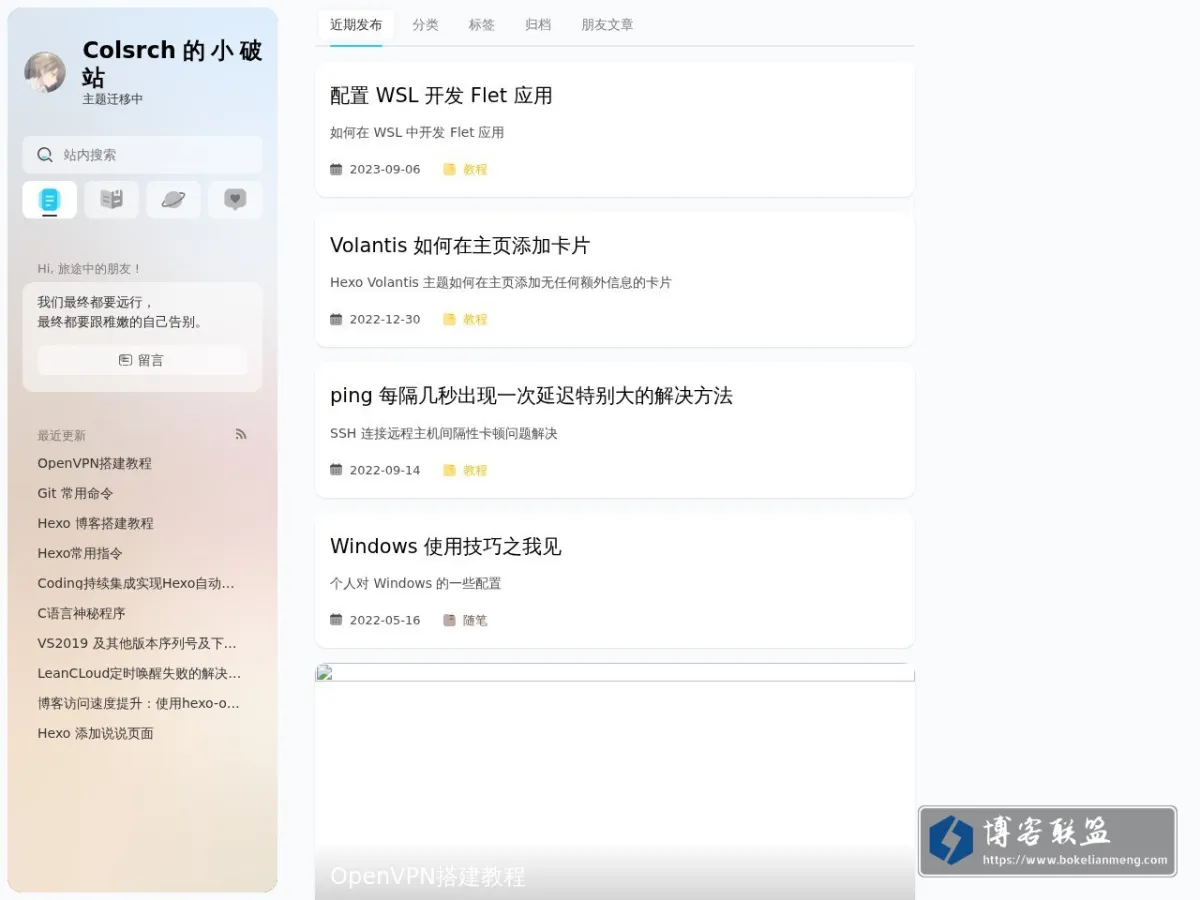The width and height of the screenshot is (1200, 900).
Task: Click the 留言 button
Action: 142,360
